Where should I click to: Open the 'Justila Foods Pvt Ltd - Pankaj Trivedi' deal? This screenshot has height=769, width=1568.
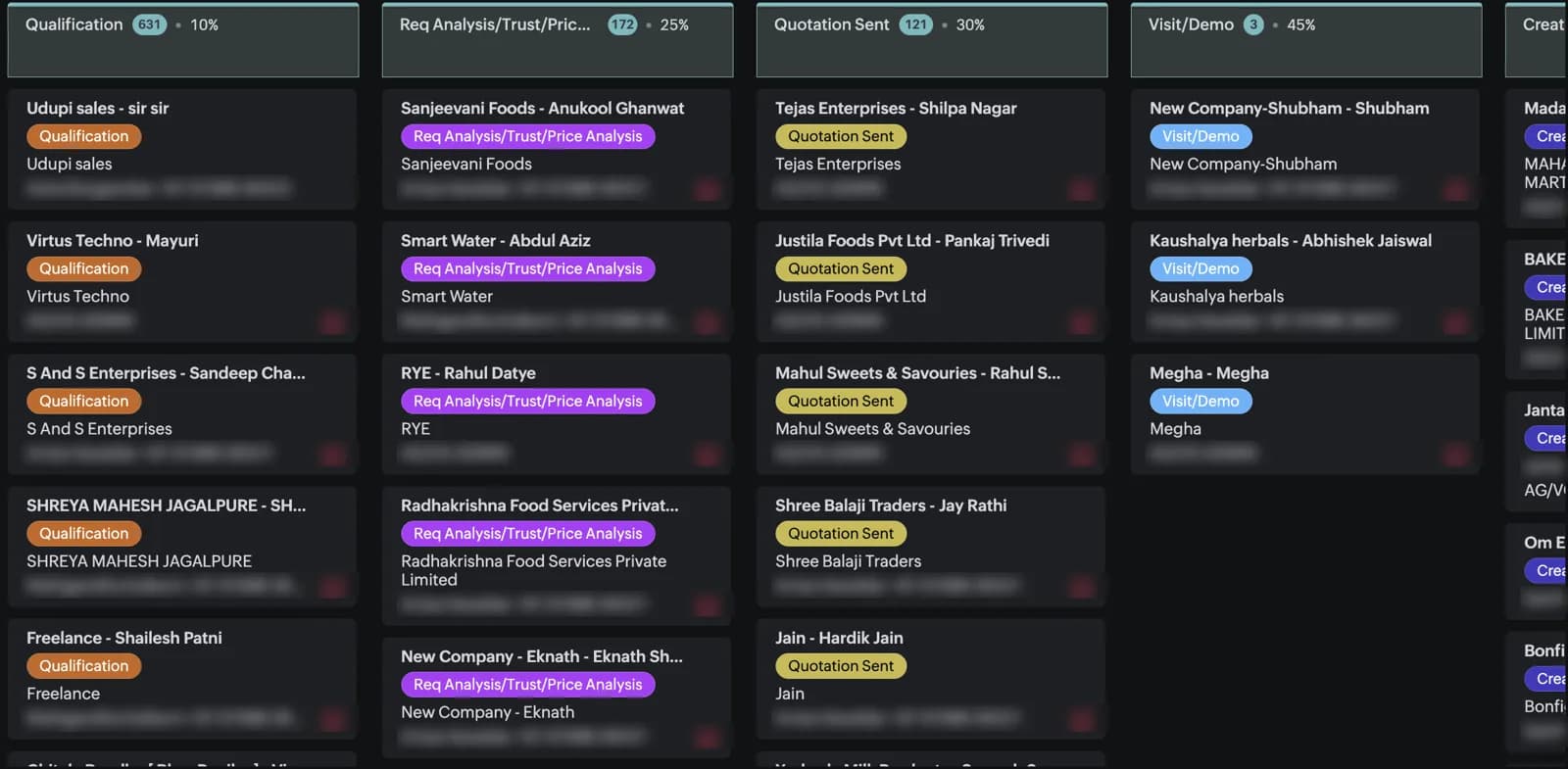pos(912,241)
